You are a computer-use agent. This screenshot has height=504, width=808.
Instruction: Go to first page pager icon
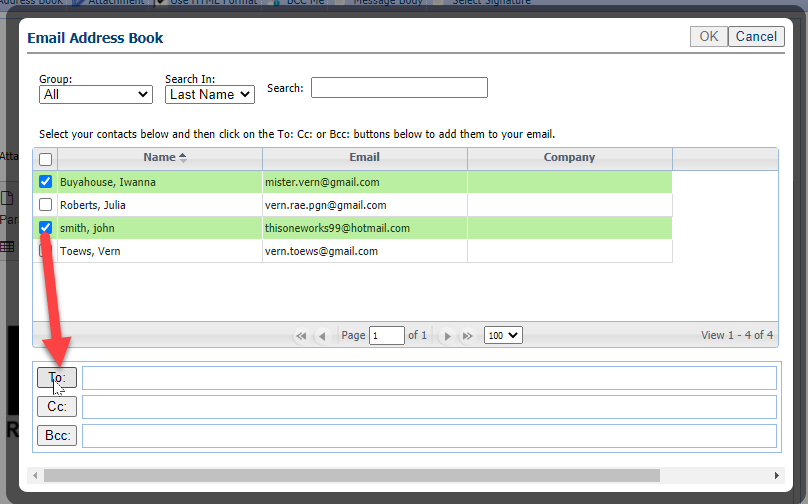click(x=301, y=336)
